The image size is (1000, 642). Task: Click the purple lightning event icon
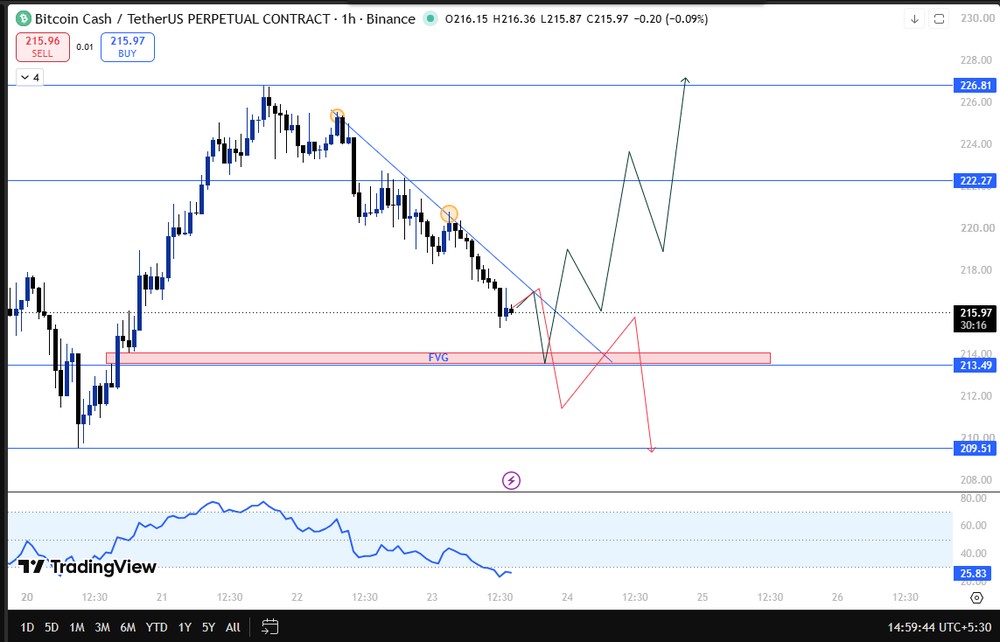coord(511,480)
